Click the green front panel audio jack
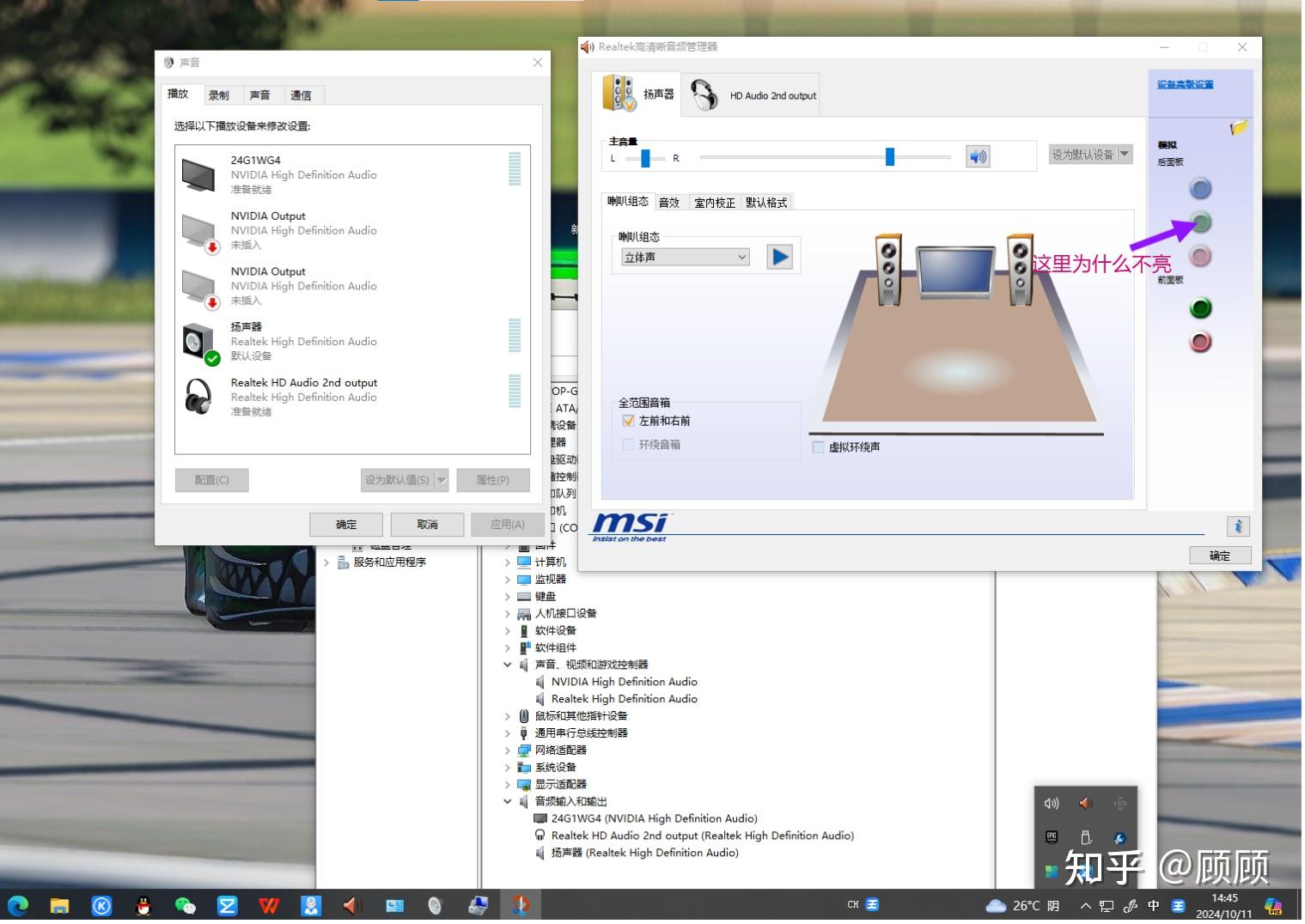1305x924 pixels. coord(1200,307)
